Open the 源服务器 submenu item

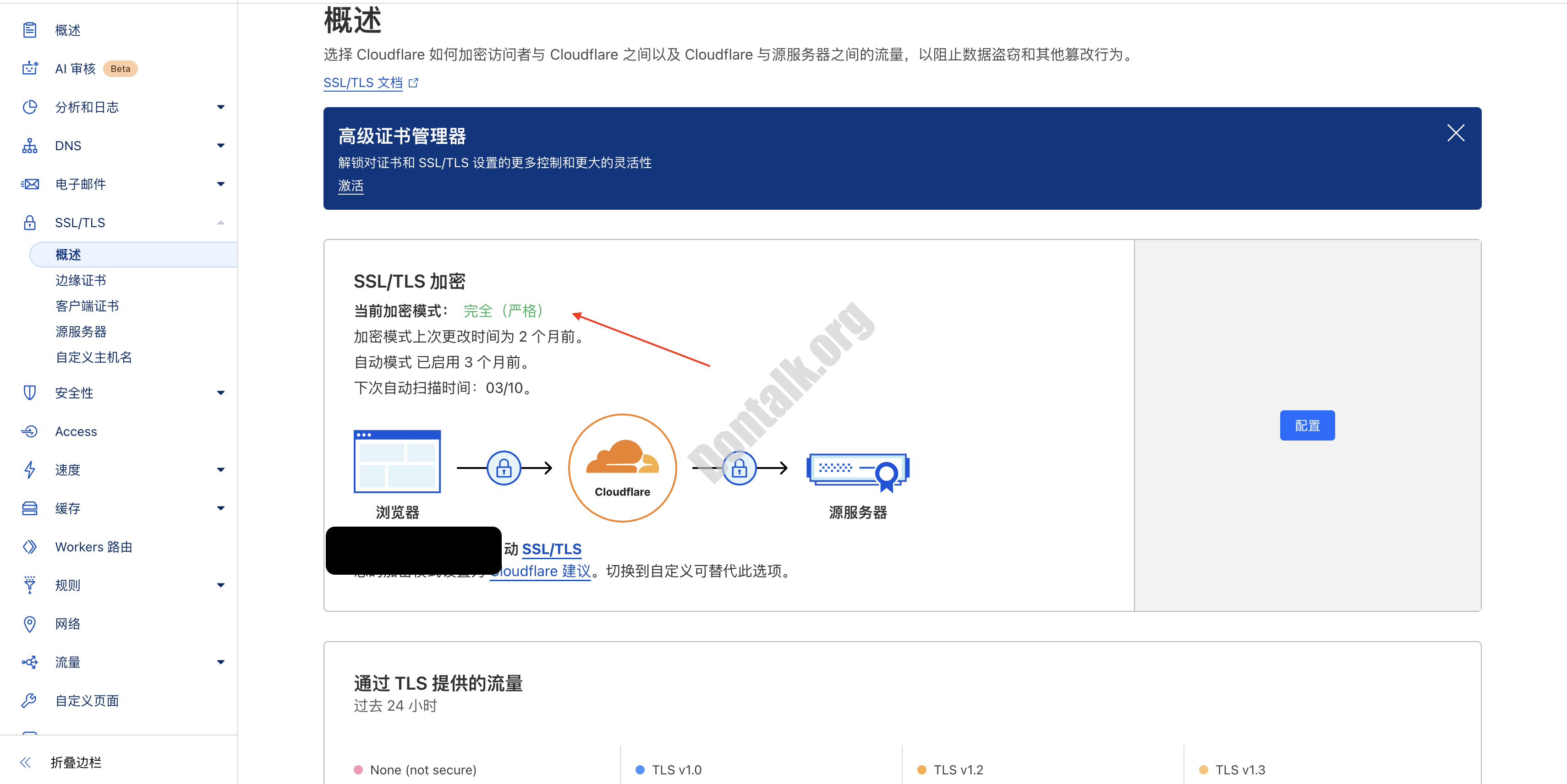point(81,332)
